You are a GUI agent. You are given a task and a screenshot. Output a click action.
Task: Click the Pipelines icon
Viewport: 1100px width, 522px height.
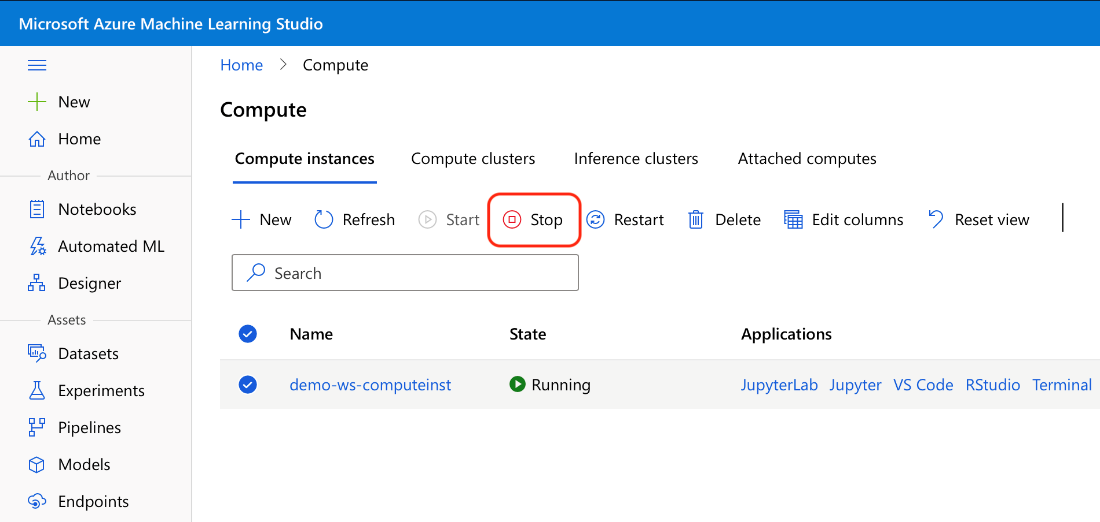click(x=36, y=427)
